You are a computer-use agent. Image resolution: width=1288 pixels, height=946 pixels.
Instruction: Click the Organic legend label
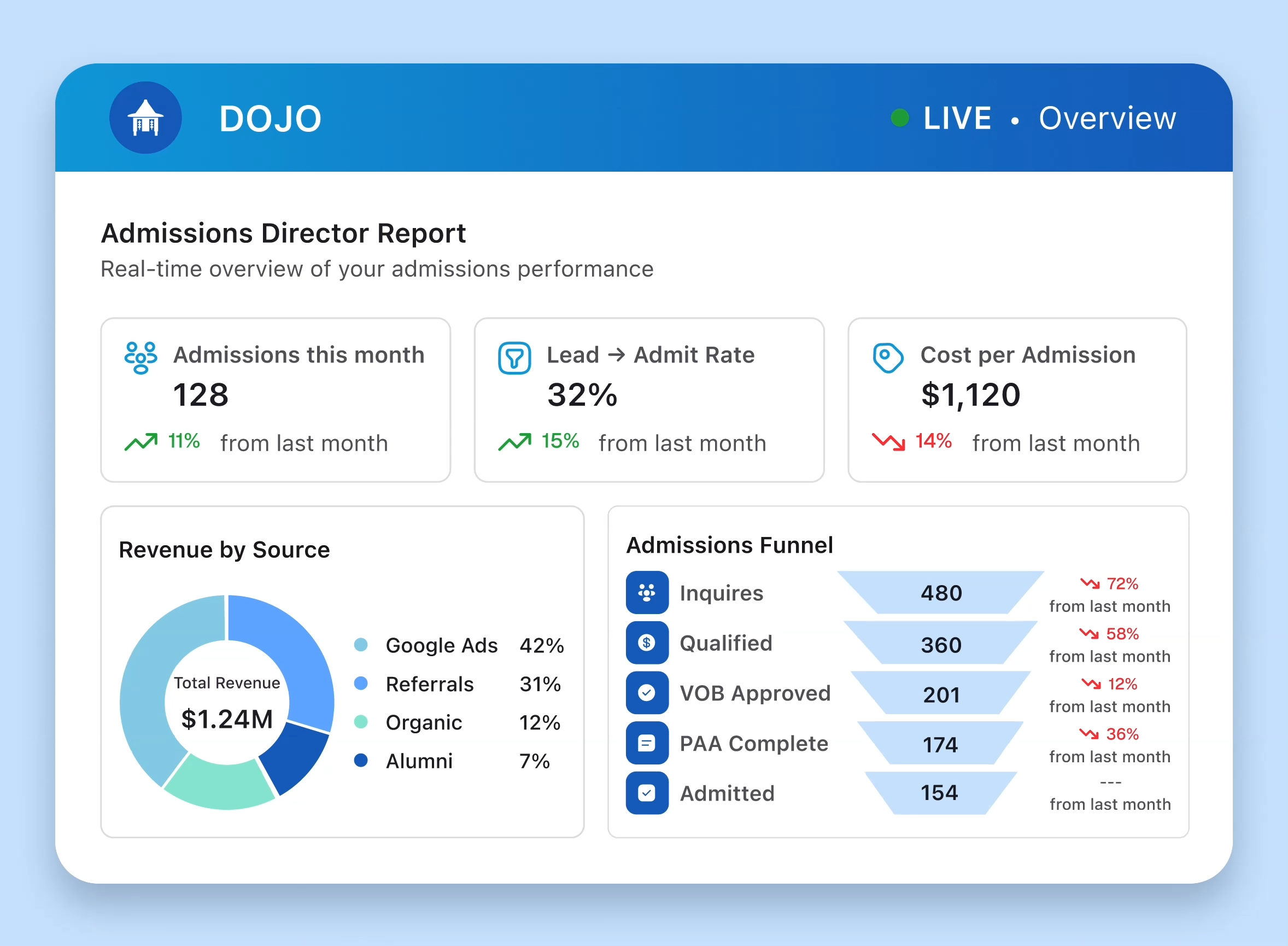point(424,723)
